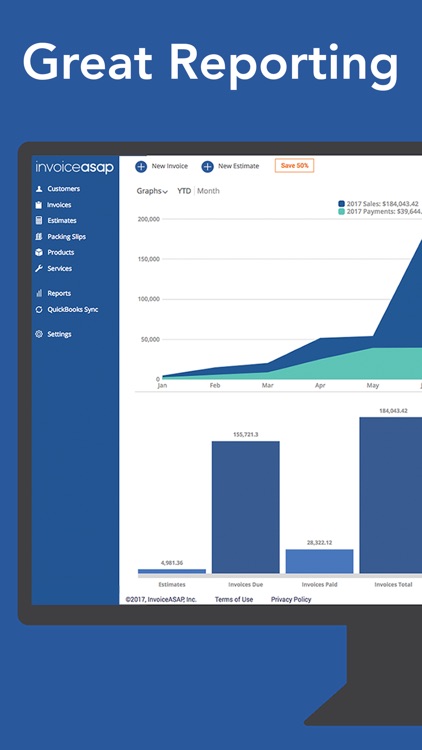The image size is (422, 750).
Task: Click the 2017 Sales legend text
Action: [x=382, y=203]
